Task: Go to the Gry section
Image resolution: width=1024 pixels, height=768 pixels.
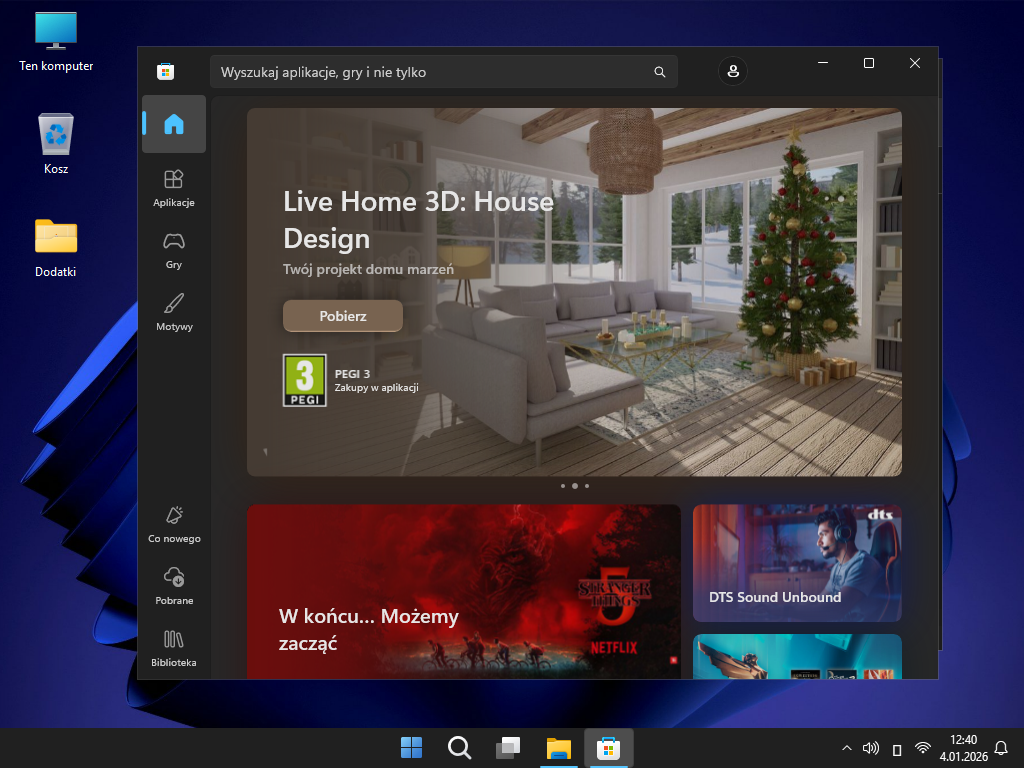Action: coord(174,249)
